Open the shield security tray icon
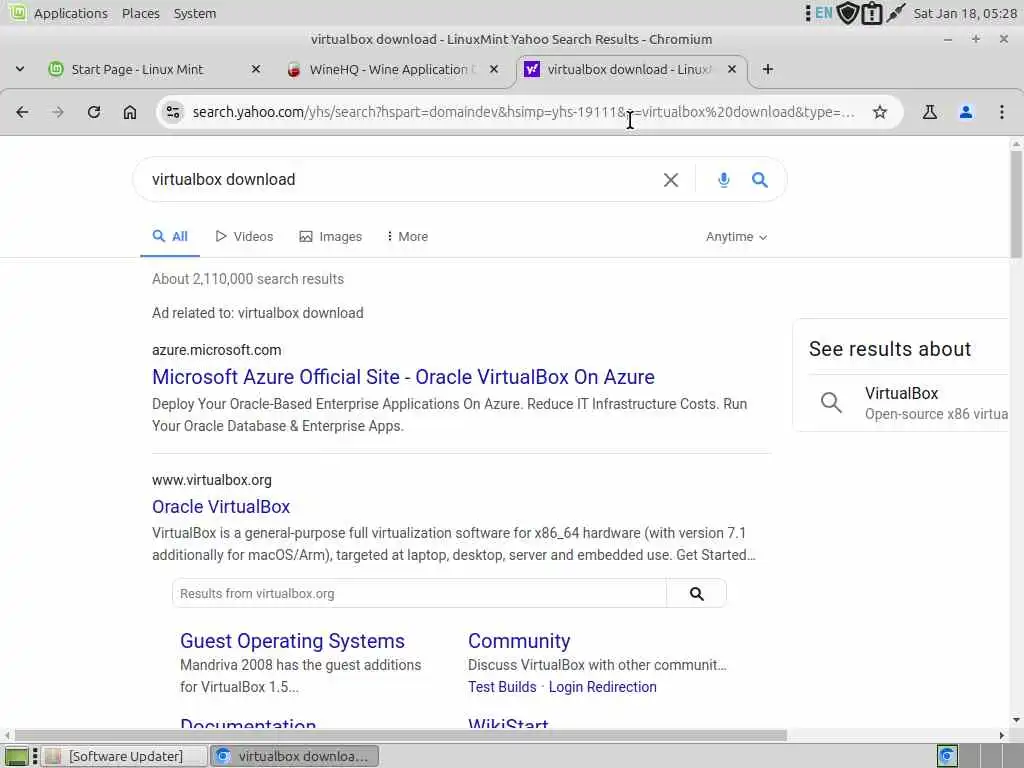Screen dimensions: 1024x768 [x=848, y=13]
